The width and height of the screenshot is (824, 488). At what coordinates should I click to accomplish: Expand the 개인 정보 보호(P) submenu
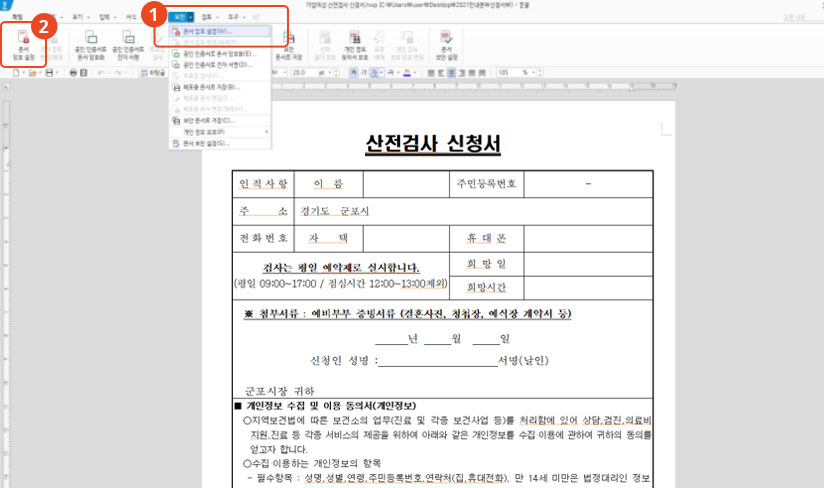220,132
